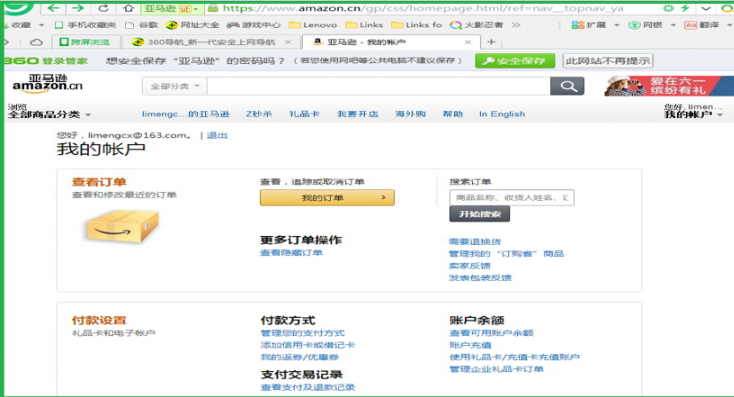
Task: Close the 360导航 tab
Action: click(288, 42)
